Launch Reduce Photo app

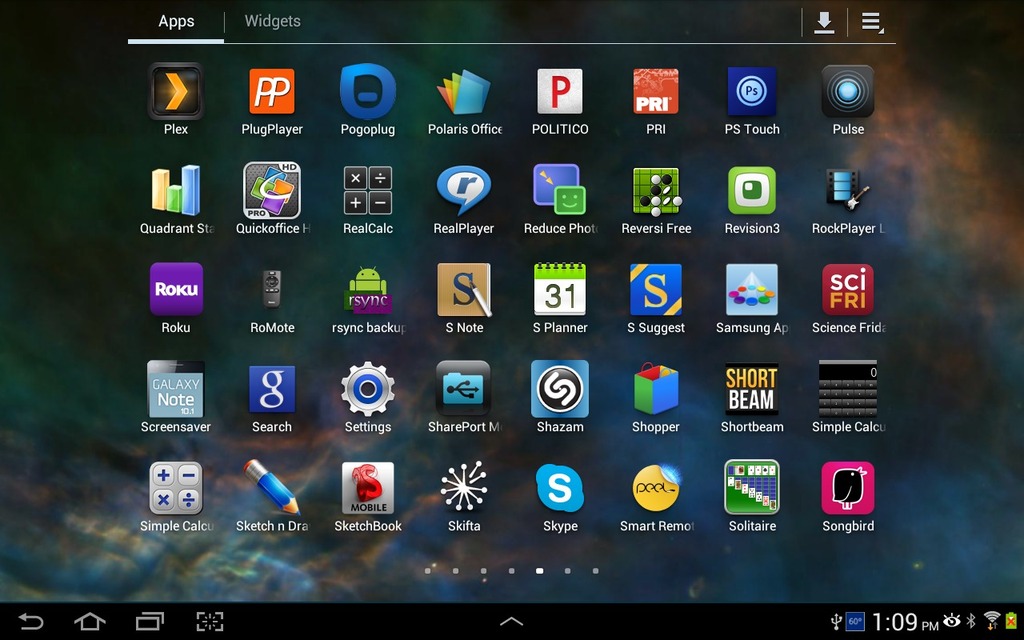560,190
